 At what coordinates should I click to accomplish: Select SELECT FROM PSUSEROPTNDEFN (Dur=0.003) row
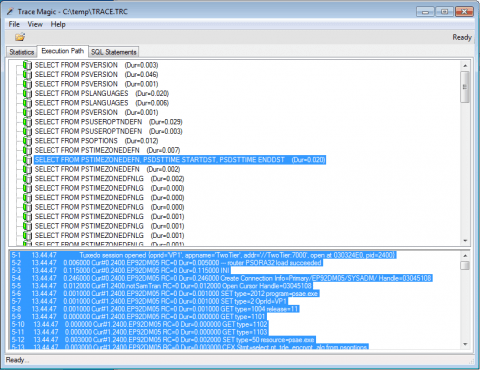109,131
